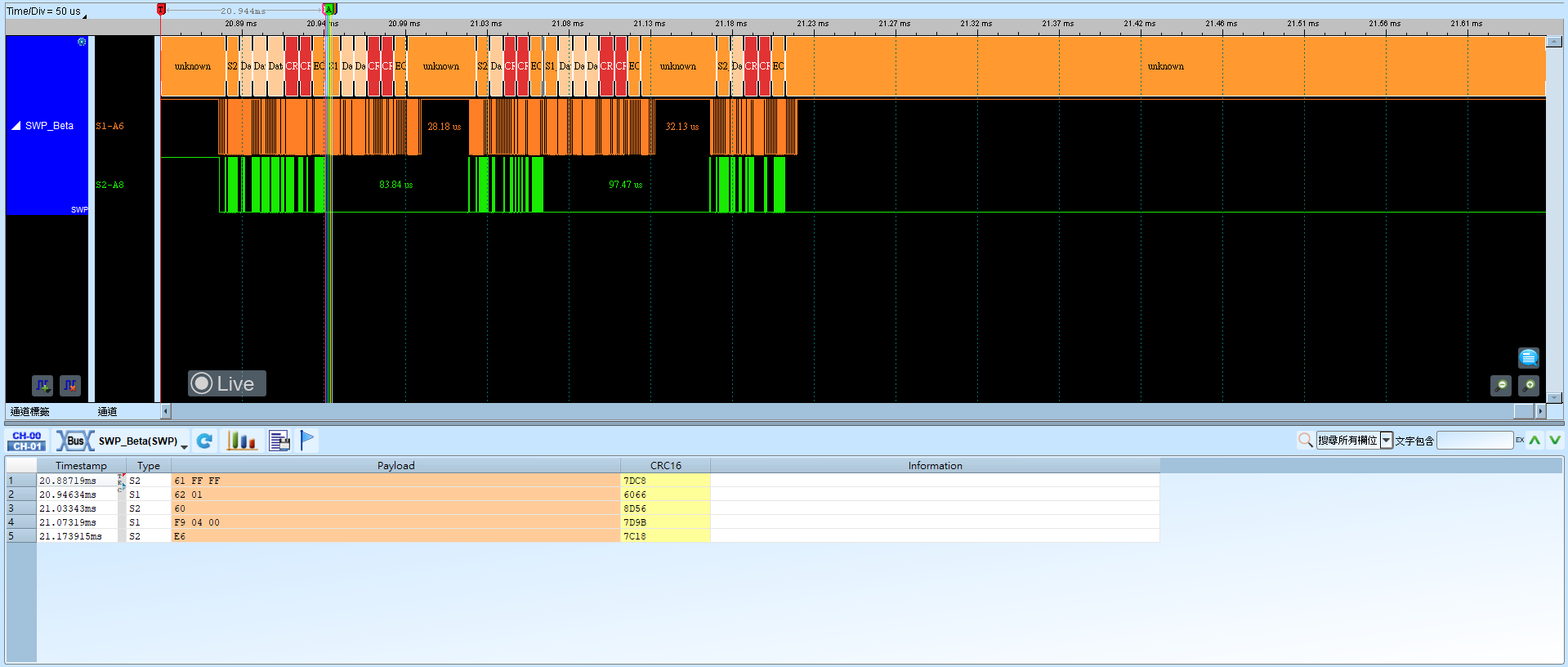Click the Bus decode icon

(x=74, y=441)
